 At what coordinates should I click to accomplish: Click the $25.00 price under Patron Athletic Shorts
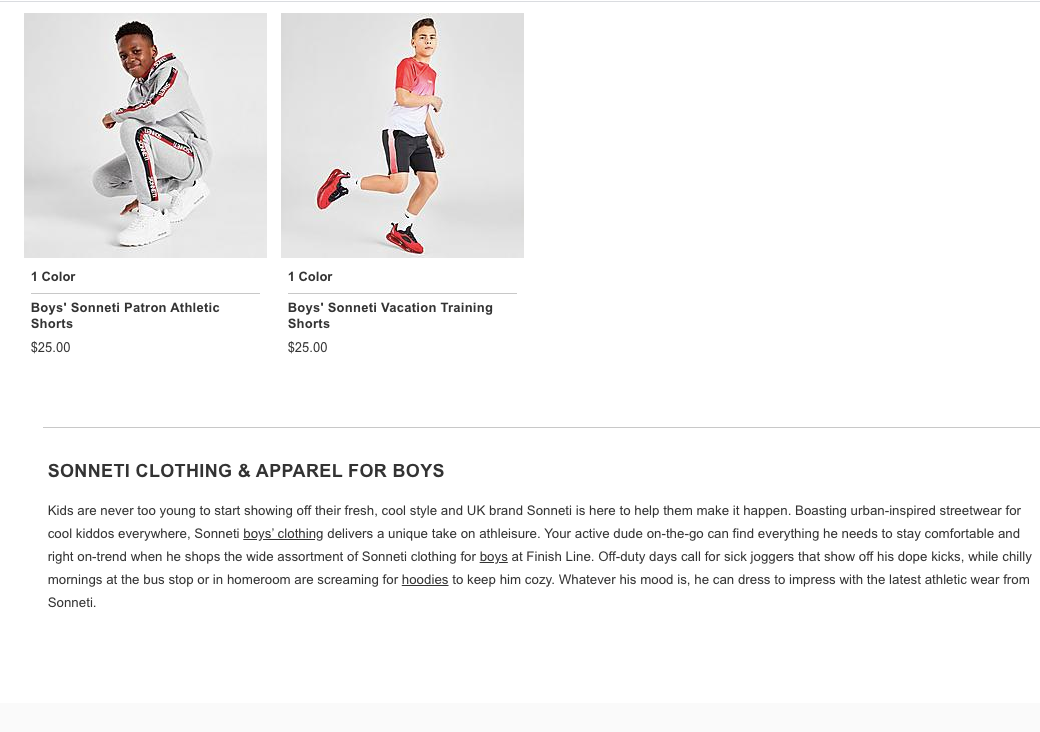[x=50, y=348]
